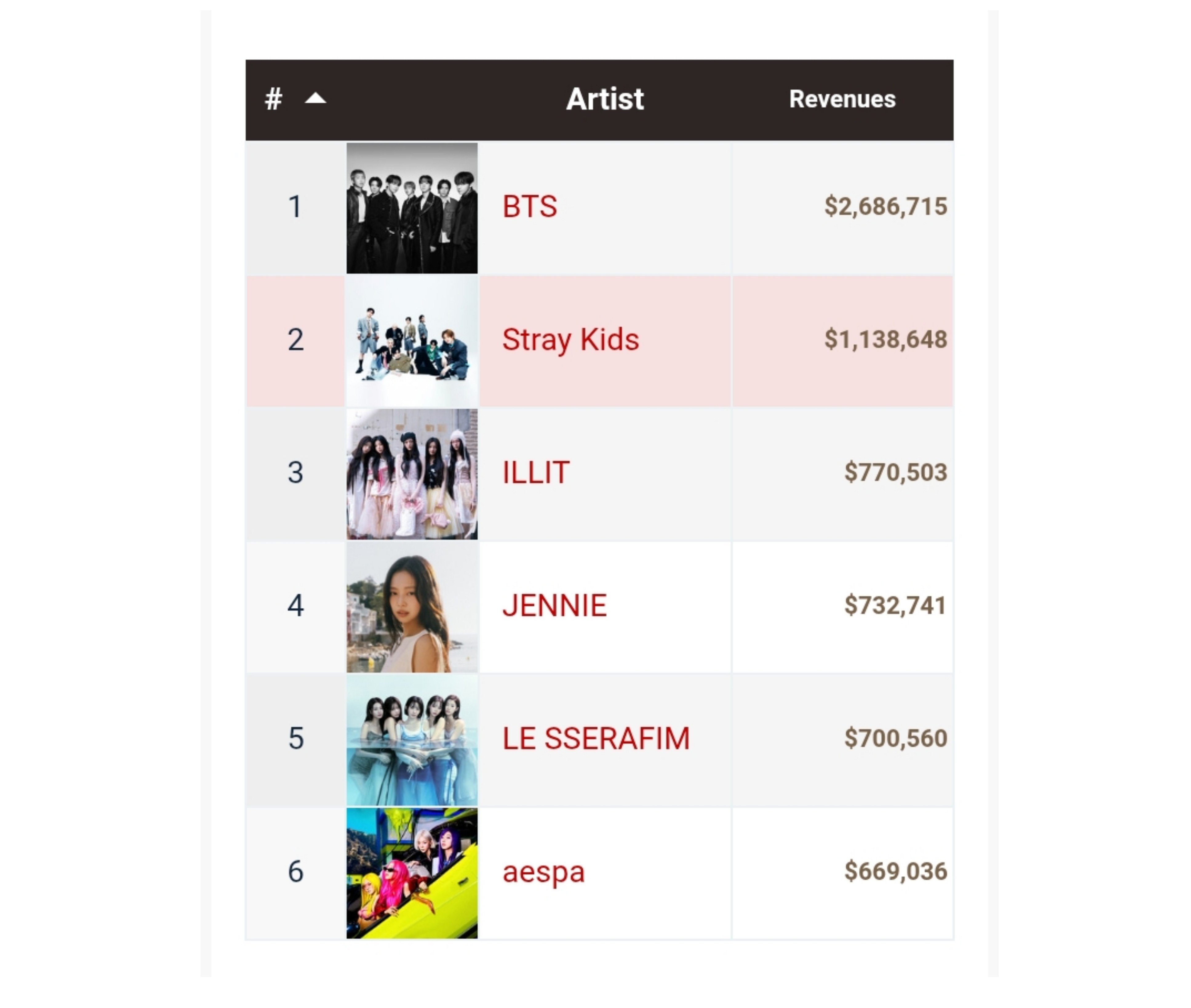Select the $669,036 revenue cell

[842, 873]
